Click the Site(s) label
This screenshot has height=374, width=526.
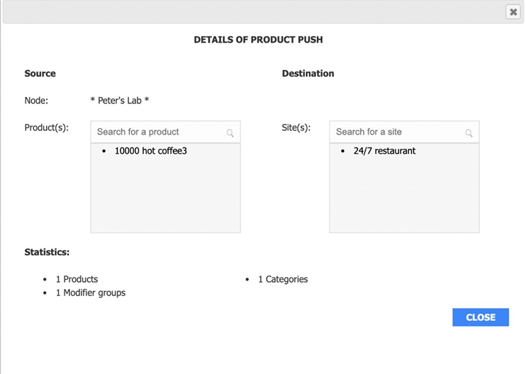296,128
